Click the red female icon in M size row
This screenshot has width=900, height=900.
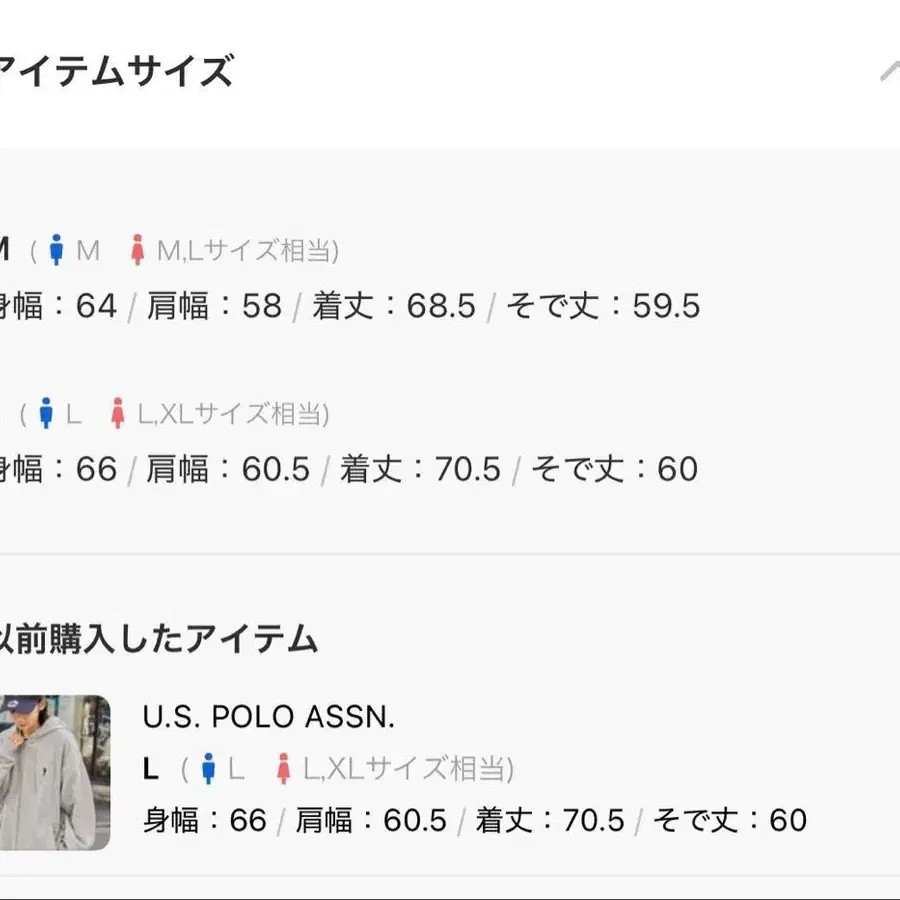(x=137, y=250)
